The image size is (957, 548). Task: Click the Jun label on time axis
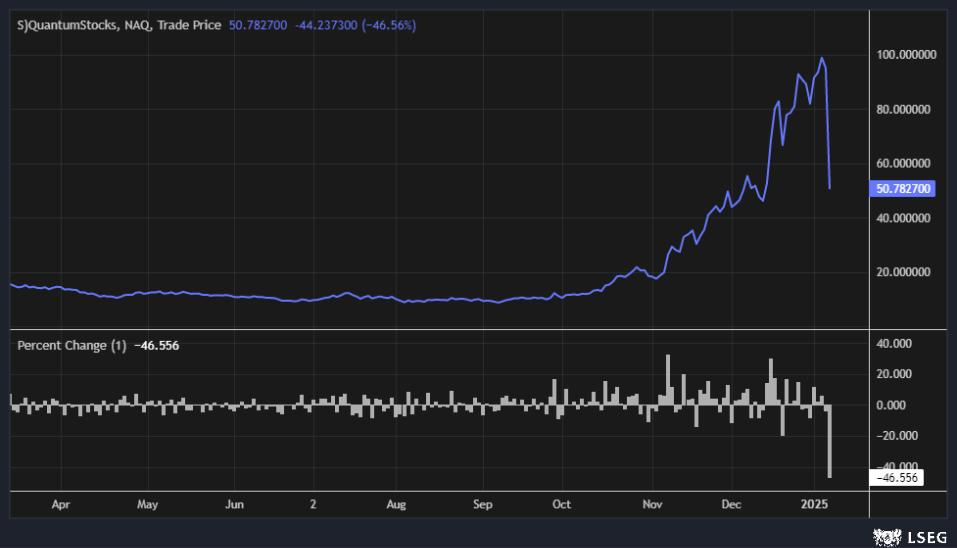click(234, 505)
